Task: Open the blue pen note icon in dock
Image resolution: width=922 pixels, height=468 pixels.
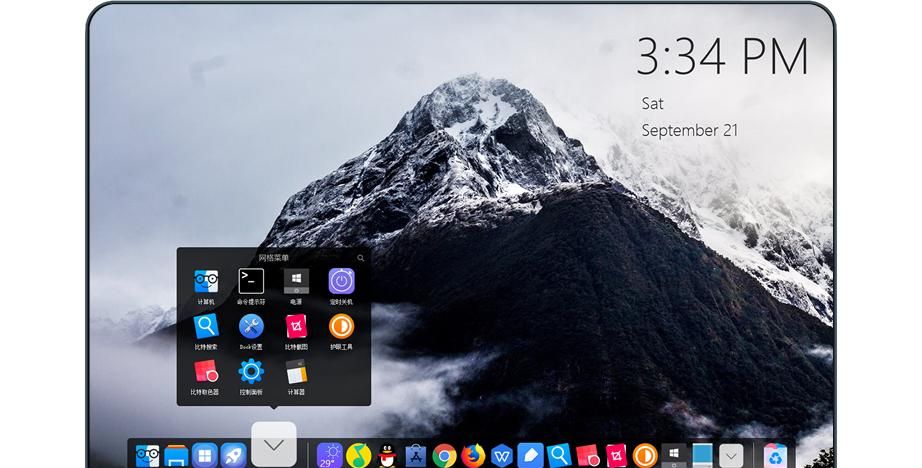Action: (530, 456)
